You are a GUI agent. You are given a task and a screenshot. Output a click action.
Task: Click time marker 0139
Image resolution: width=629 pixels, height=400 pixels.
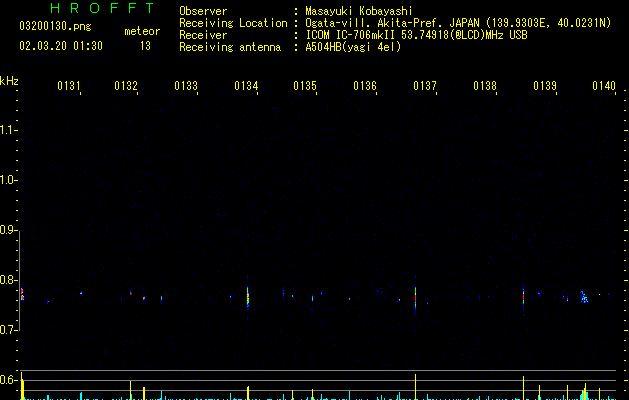[545, 86]
